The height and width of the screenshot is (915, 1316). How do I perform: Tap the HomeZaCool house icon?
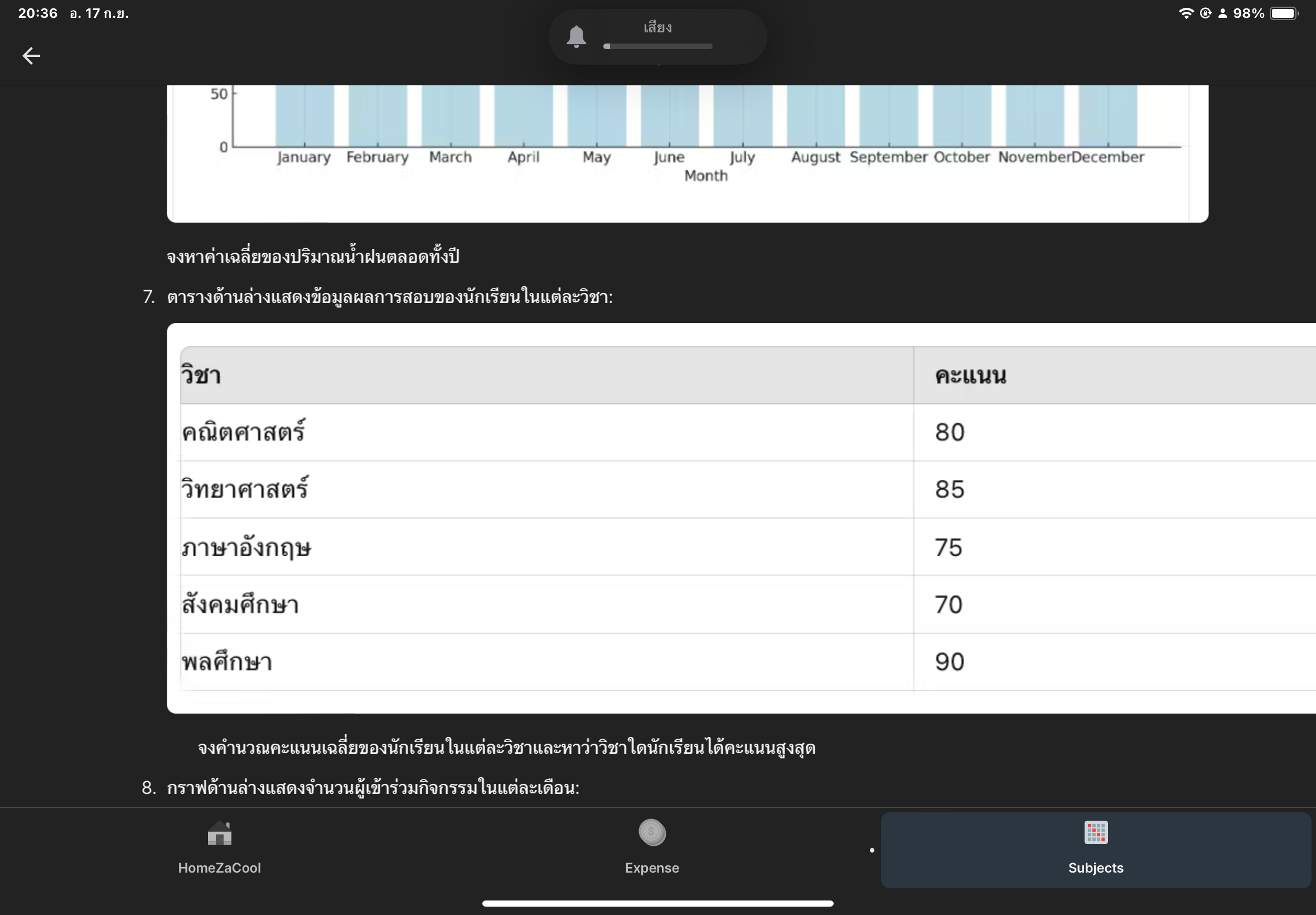pos(220,833)
